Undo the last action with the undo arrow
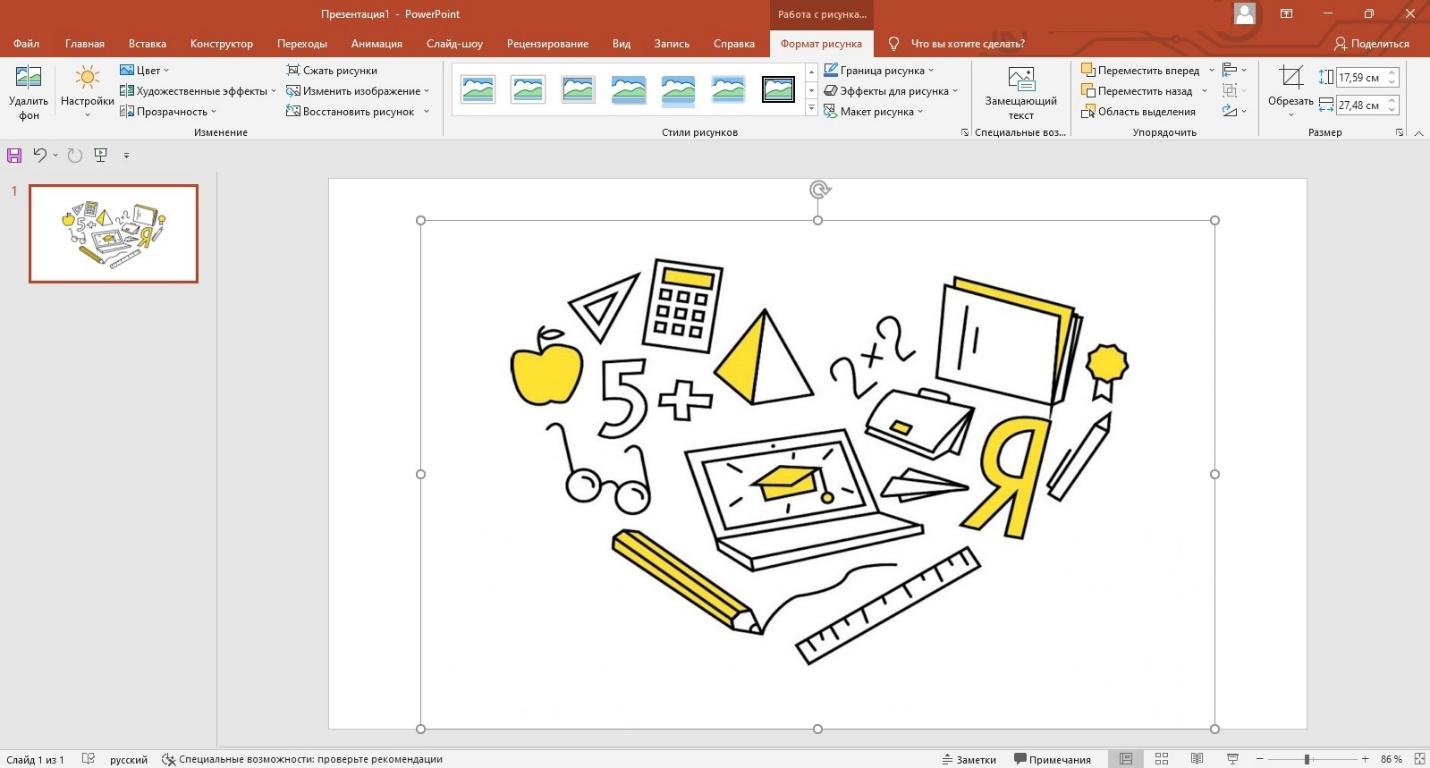The height and width of the screenshot is (768, 1430). click(40, 155)
